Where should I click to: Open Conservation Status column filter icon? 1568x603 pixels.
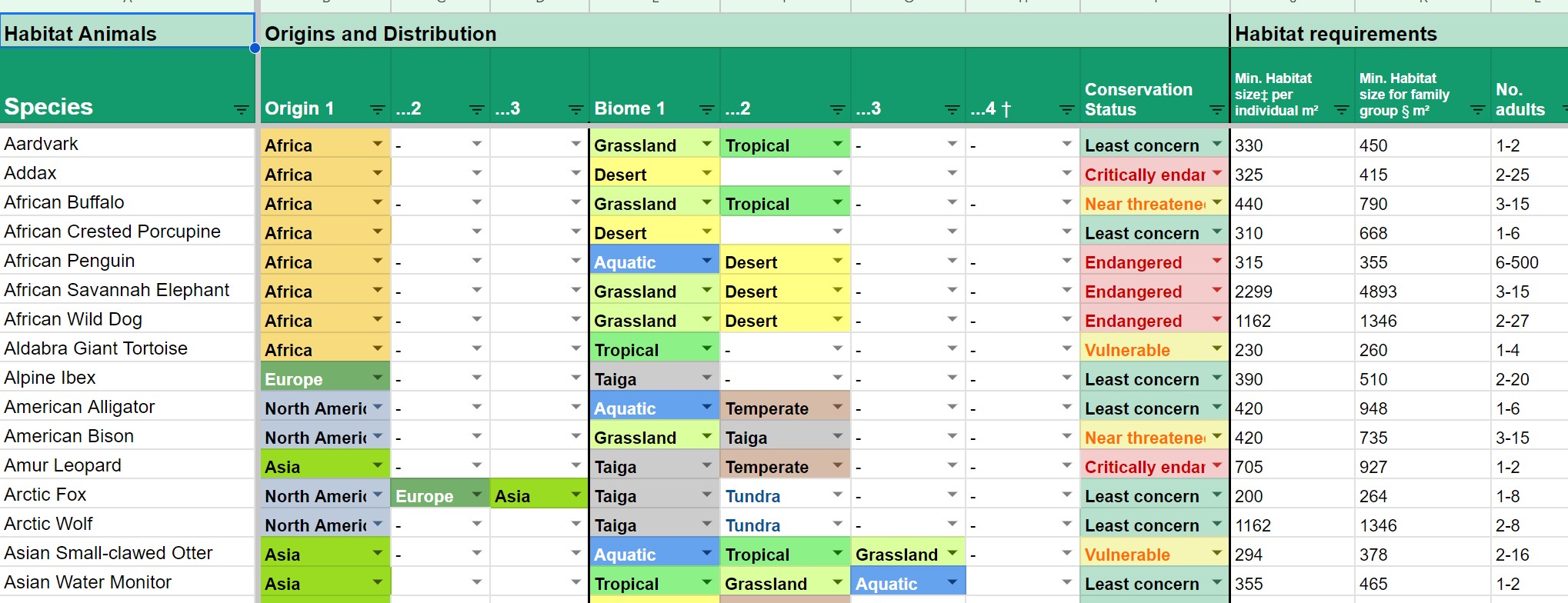[1217, 110]
